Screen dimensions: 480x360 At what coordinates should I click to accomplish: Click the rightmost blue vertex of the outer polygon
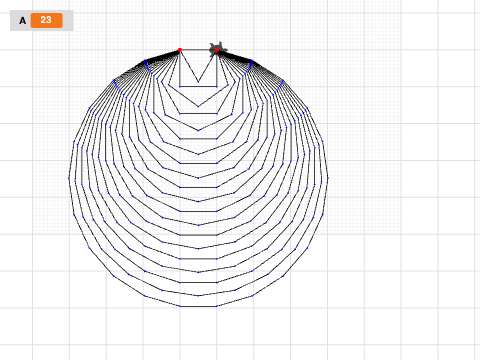(328, 178)
